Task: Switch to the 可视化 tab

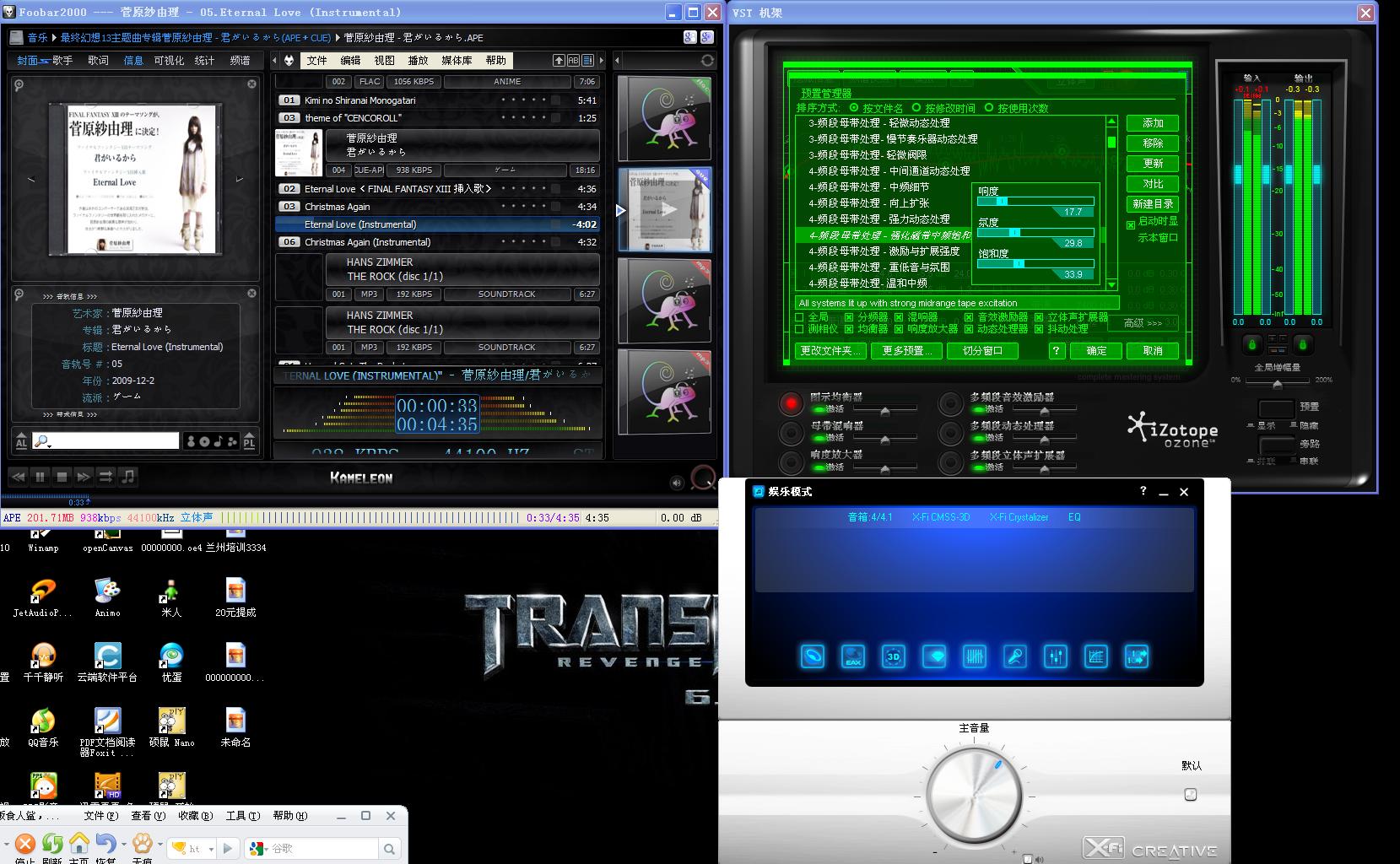Action: tap(169, 60)
